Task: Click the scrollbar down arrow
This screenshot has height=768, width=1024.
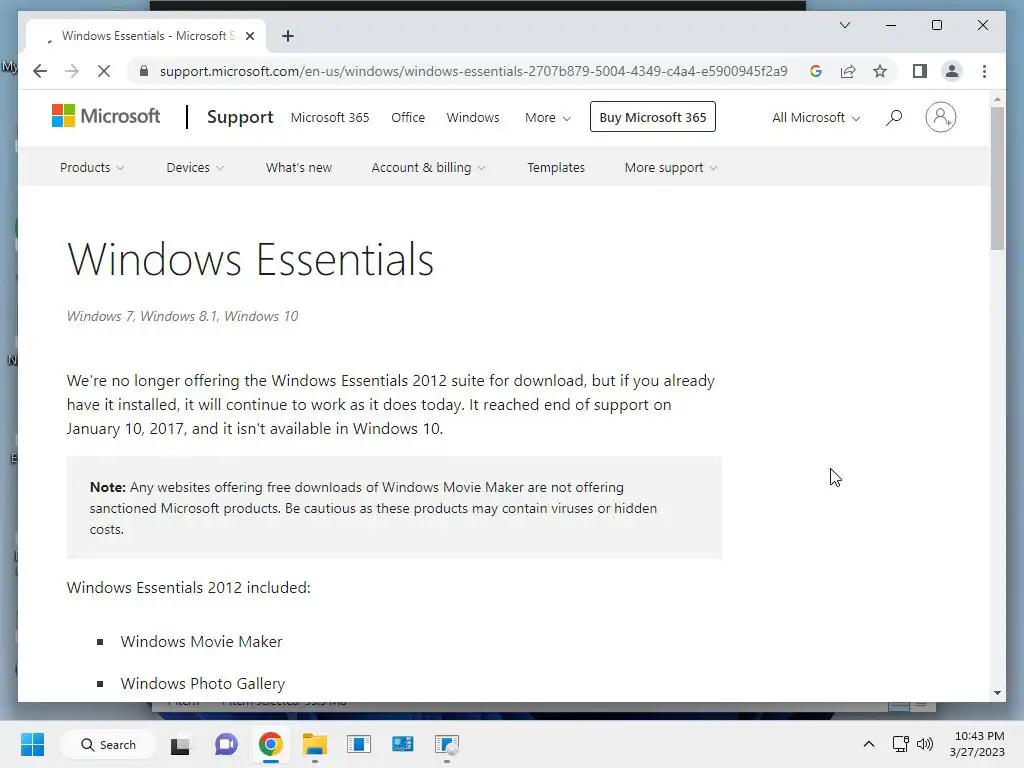Action: 997,693
